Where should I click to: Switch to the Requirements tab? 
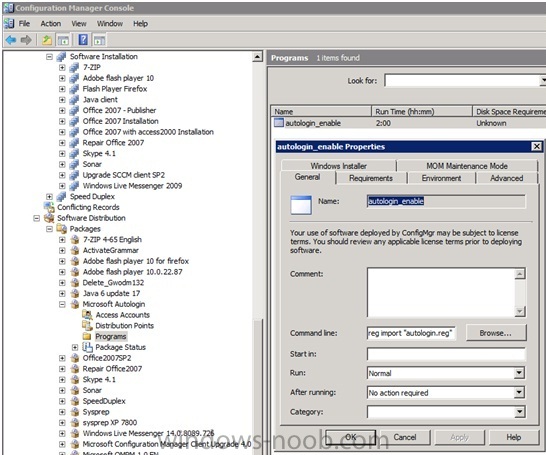click(x=371, y=178)
